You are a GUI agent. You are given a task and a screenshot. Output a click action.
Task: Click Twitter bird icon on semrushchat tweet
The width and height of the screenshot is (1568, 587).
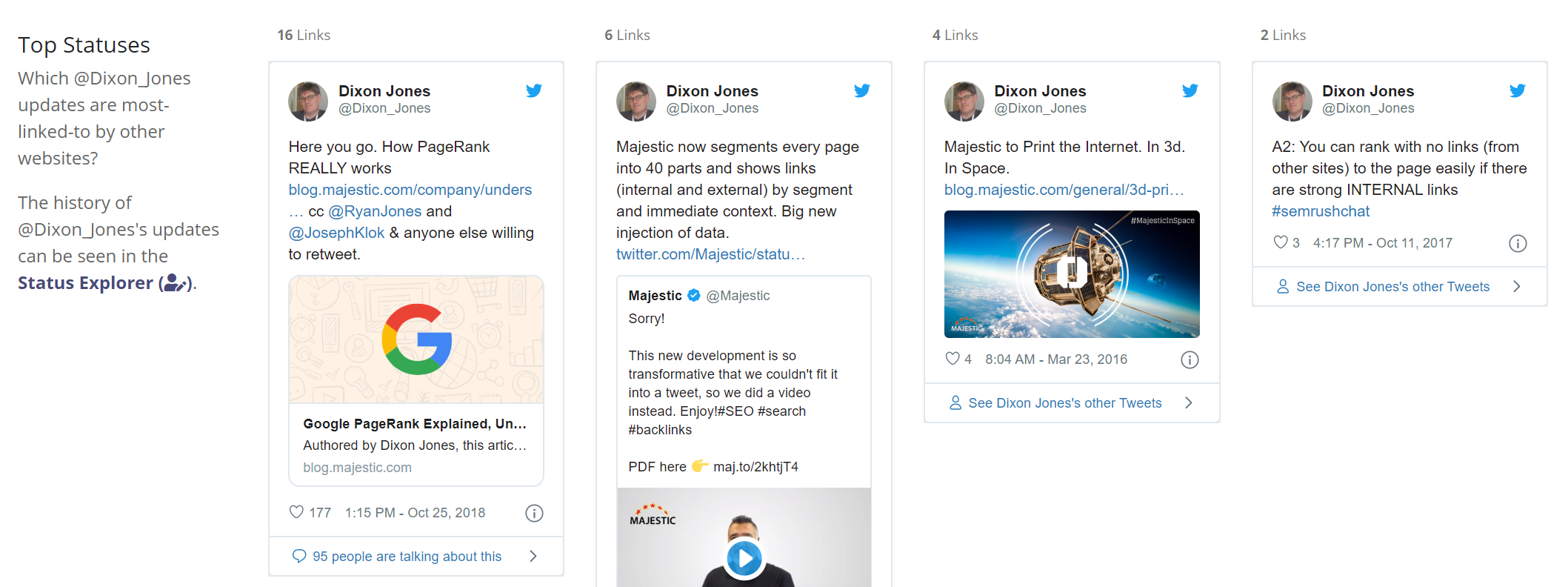(1518, 90)
